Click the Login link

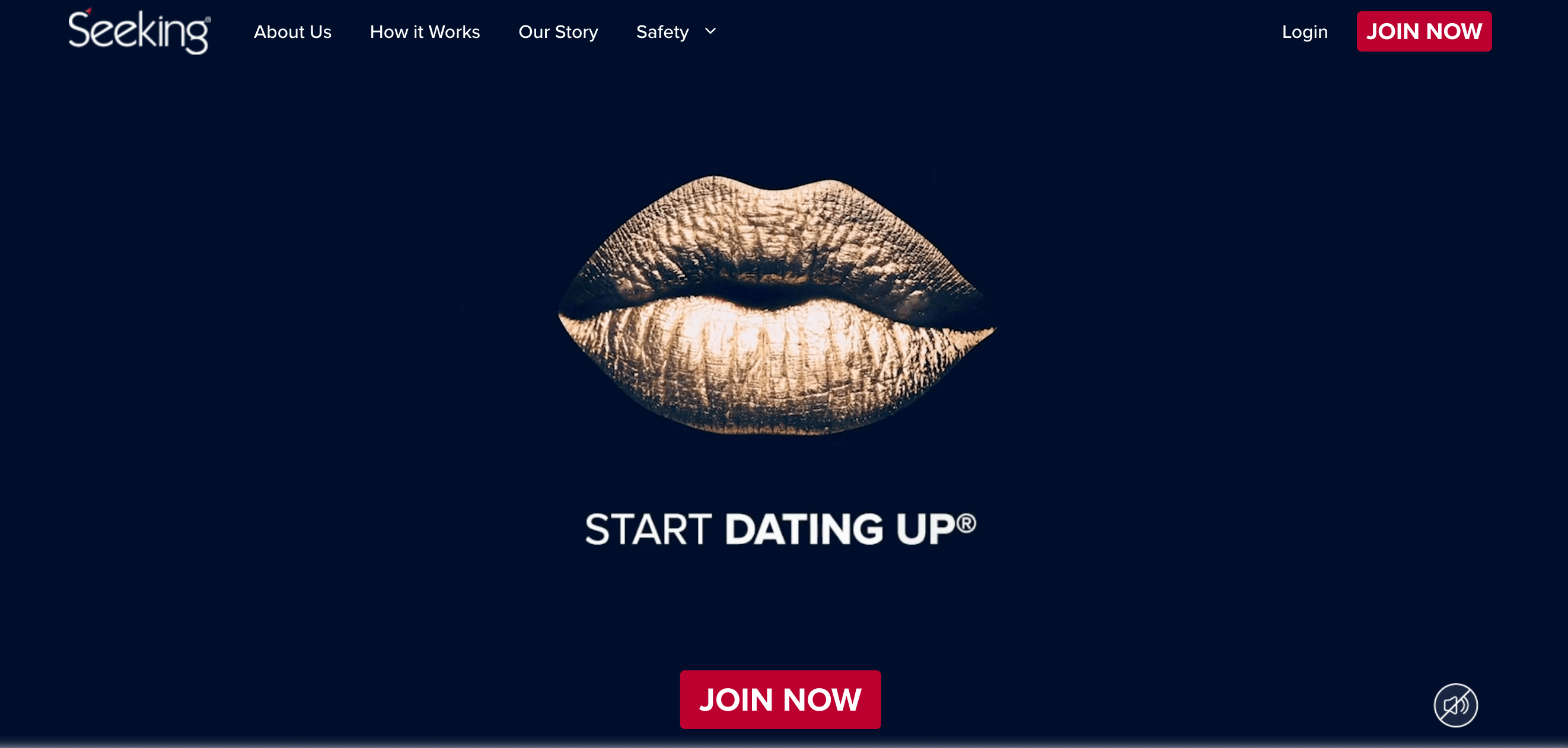[x=1305, y=31]
